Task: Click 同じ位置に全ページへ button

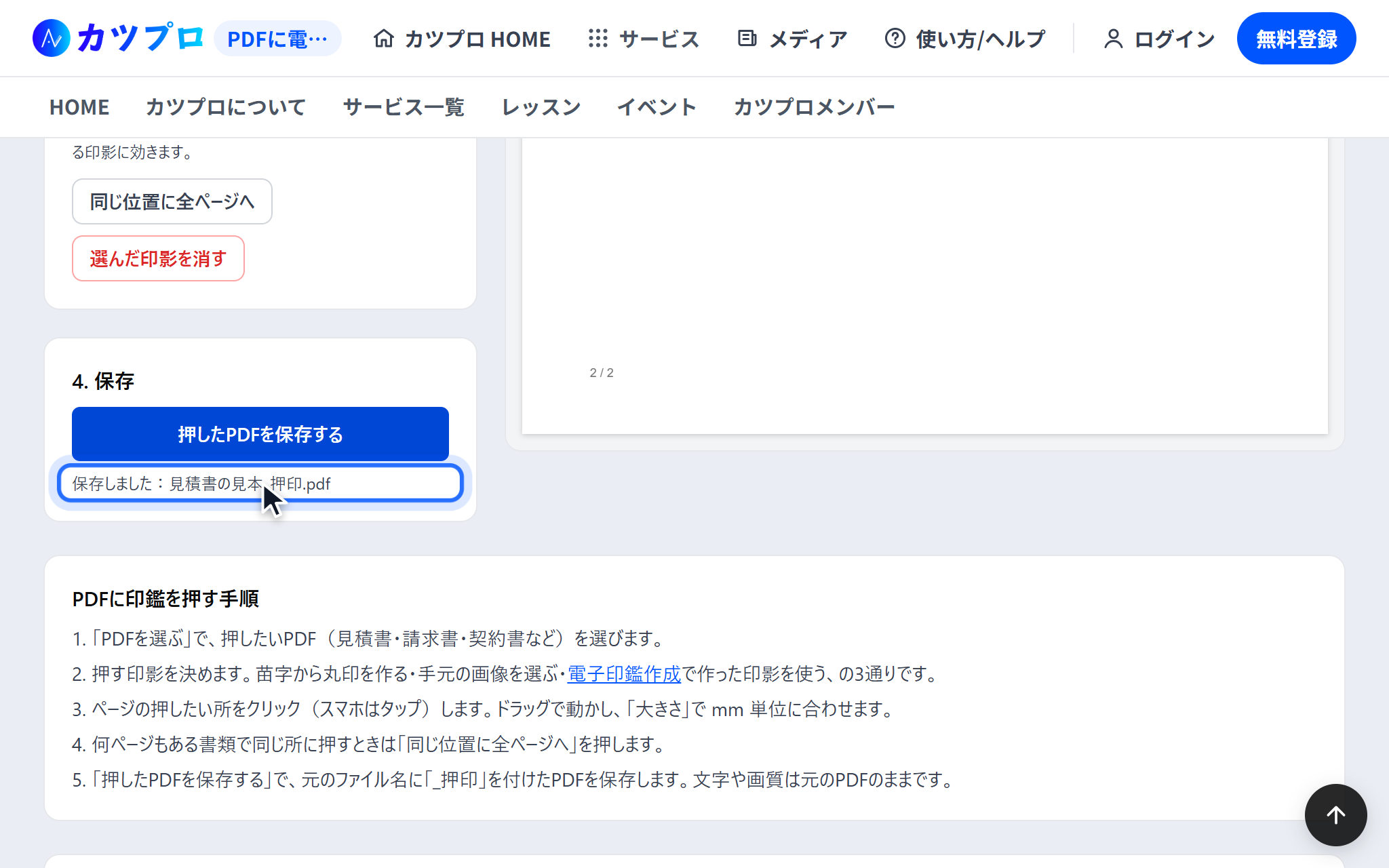Action: click(172, 201)
